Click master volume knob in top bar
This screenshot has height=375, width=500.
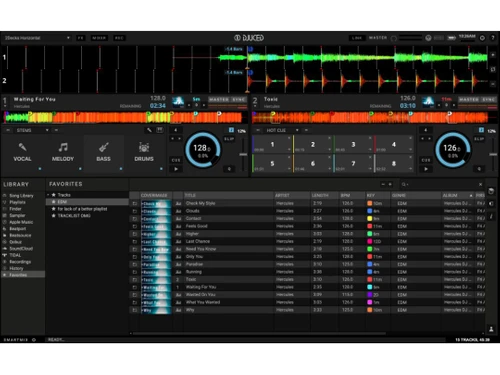[394, 38]
